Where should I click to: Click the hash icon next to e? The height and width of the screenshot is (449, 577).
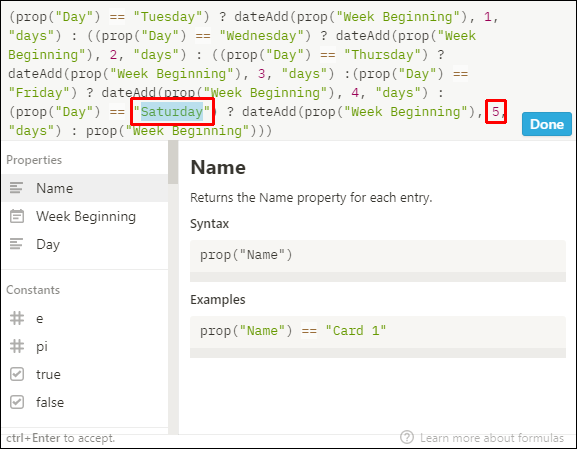point(17,318)
